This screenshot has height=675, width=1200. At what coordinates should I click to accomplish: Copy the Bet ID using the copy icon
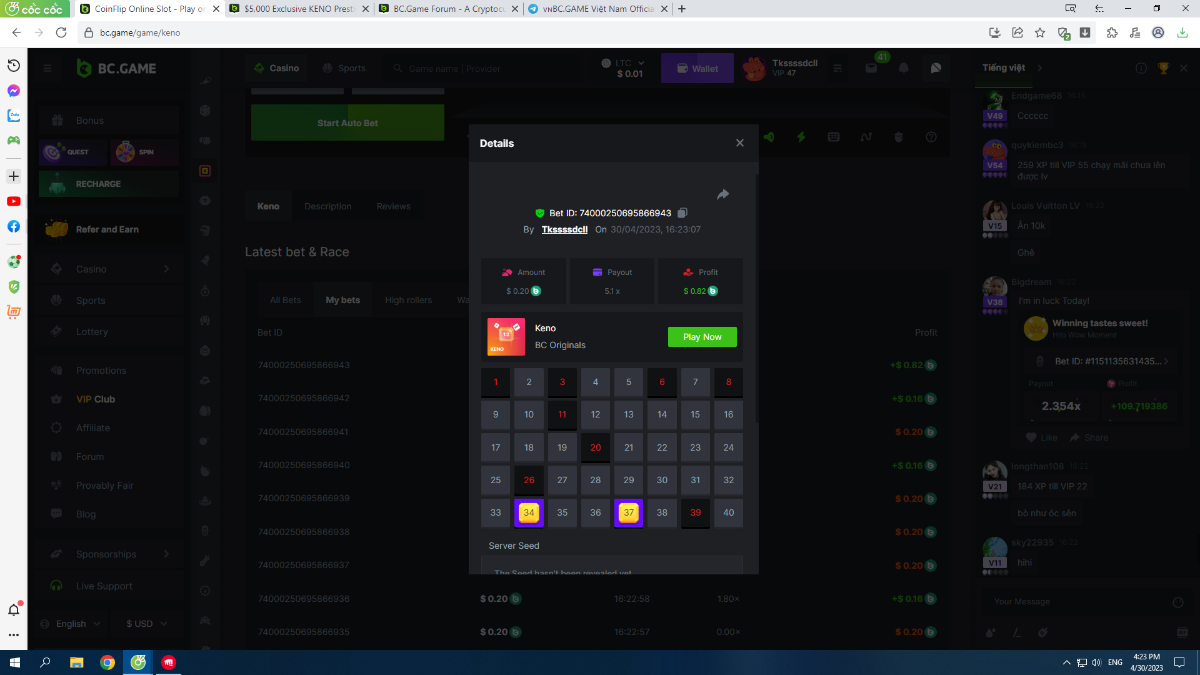point(682,213)
